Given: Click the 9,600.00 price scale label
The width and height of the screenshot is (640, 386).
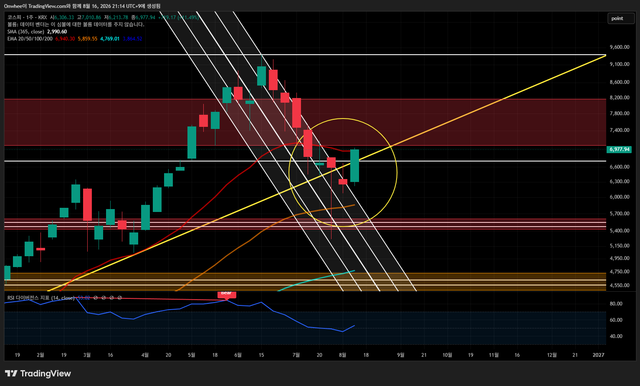Looking at the screenshot, I should click(x=620, y=47).
